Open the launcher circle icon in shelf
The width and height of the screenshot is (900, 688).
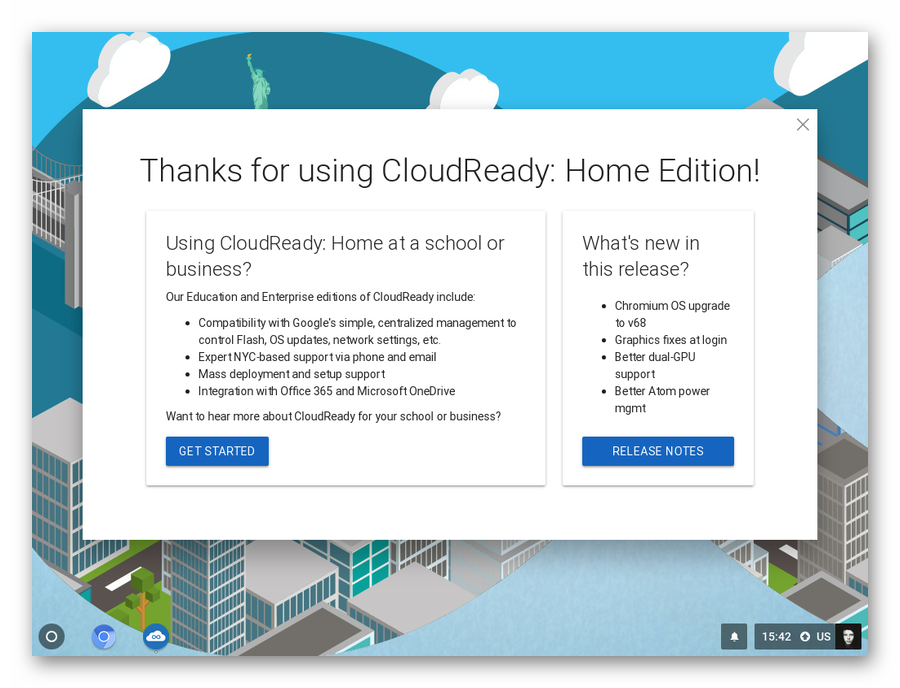click(x=52, y=636)
